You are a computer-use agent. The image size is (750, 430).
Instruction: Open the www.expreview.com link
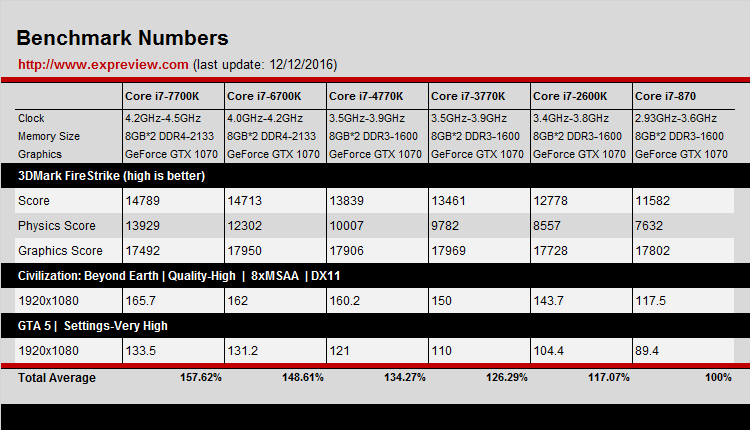pyautogui.click(x=103, y=65)
